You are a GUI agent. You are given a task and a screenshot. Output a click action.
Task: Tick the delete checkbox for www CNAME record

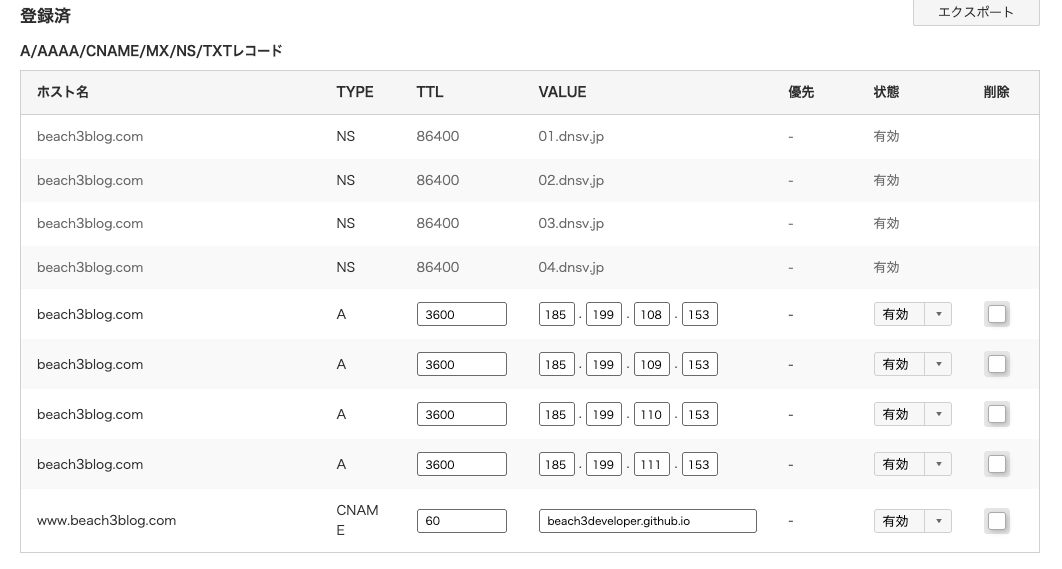(x=996, y=521)
